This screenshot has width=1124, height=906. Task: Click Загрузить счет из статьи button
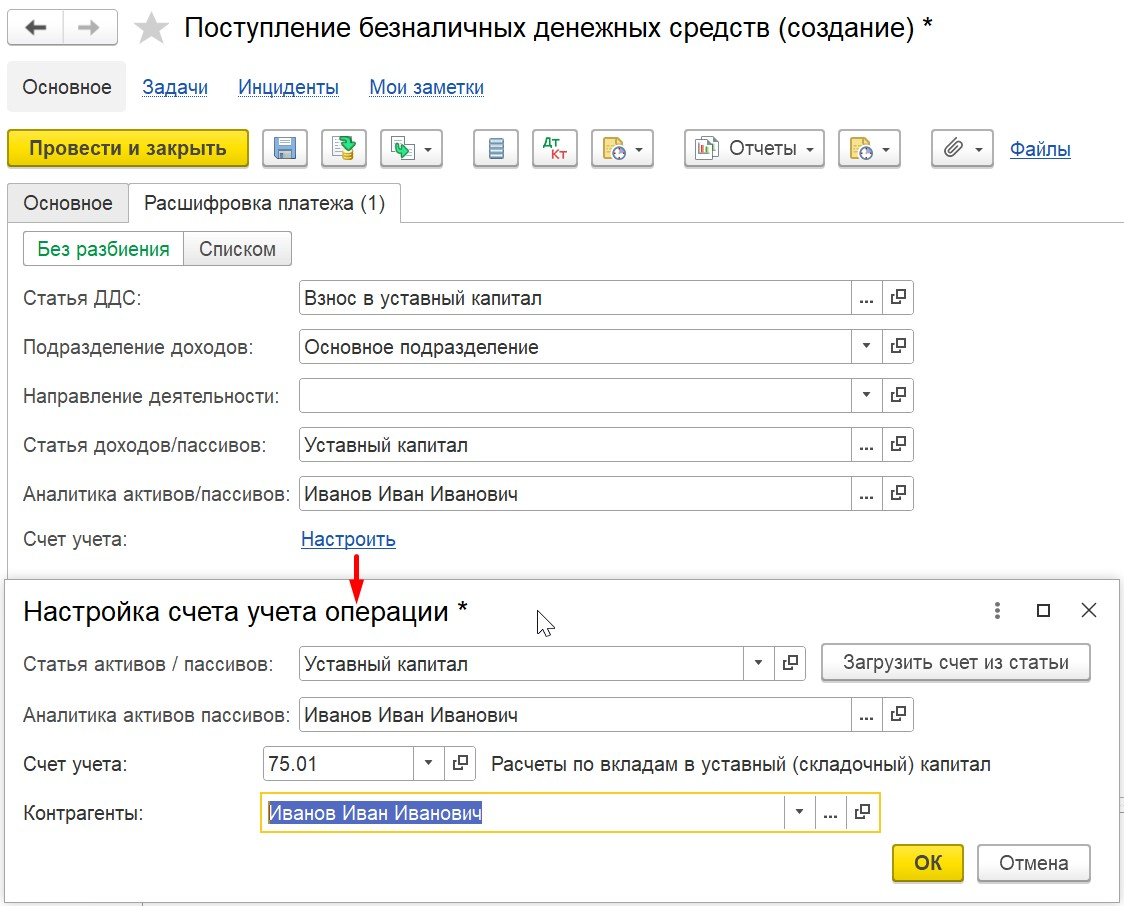click(956, 662)
